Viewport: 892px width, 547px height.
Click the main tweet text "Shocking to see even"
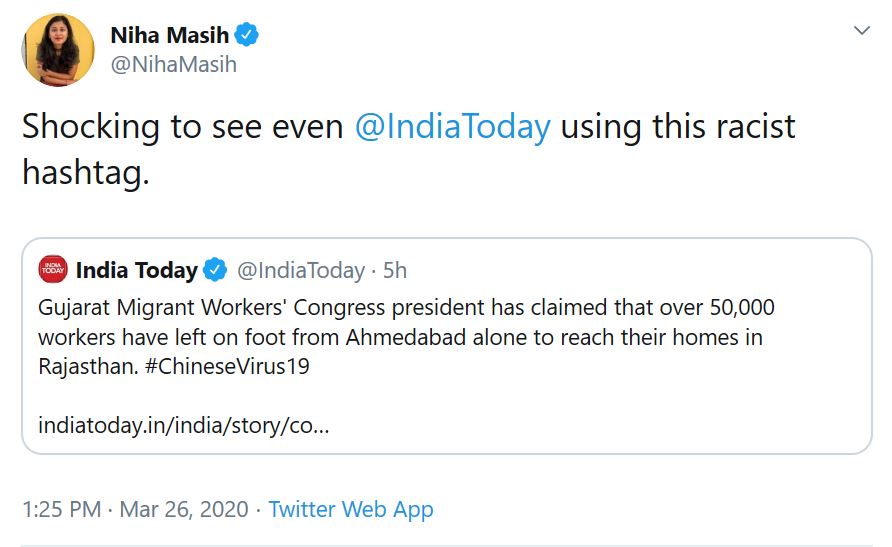coord(182,127)
